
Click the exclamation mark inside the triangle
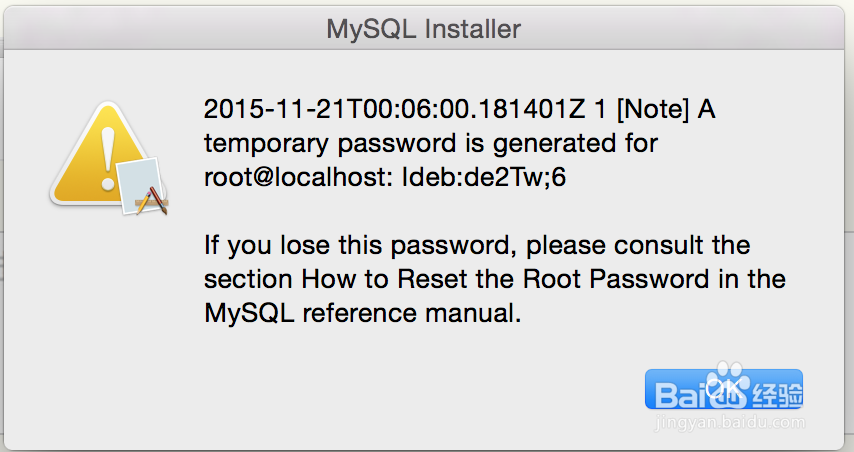click(108, 159)
